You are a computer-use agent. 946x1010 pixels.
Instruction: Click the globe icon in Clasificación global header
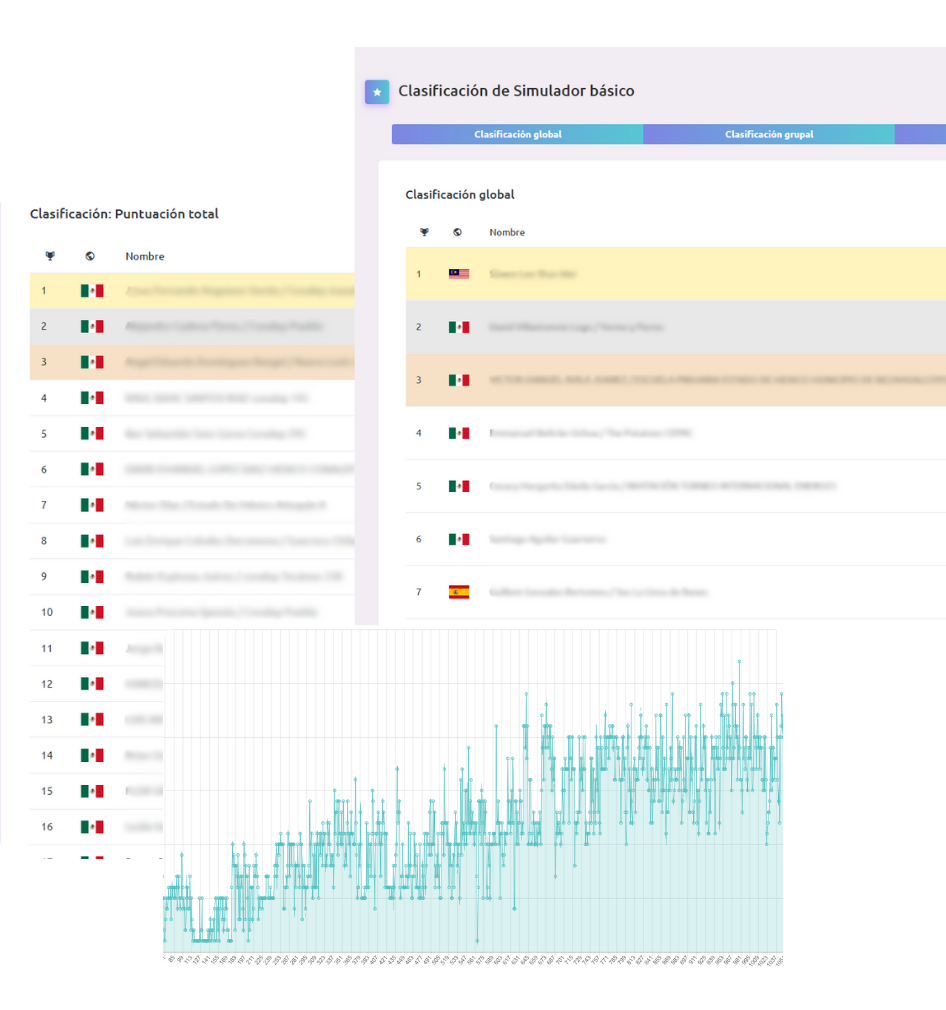coord(458,232)
